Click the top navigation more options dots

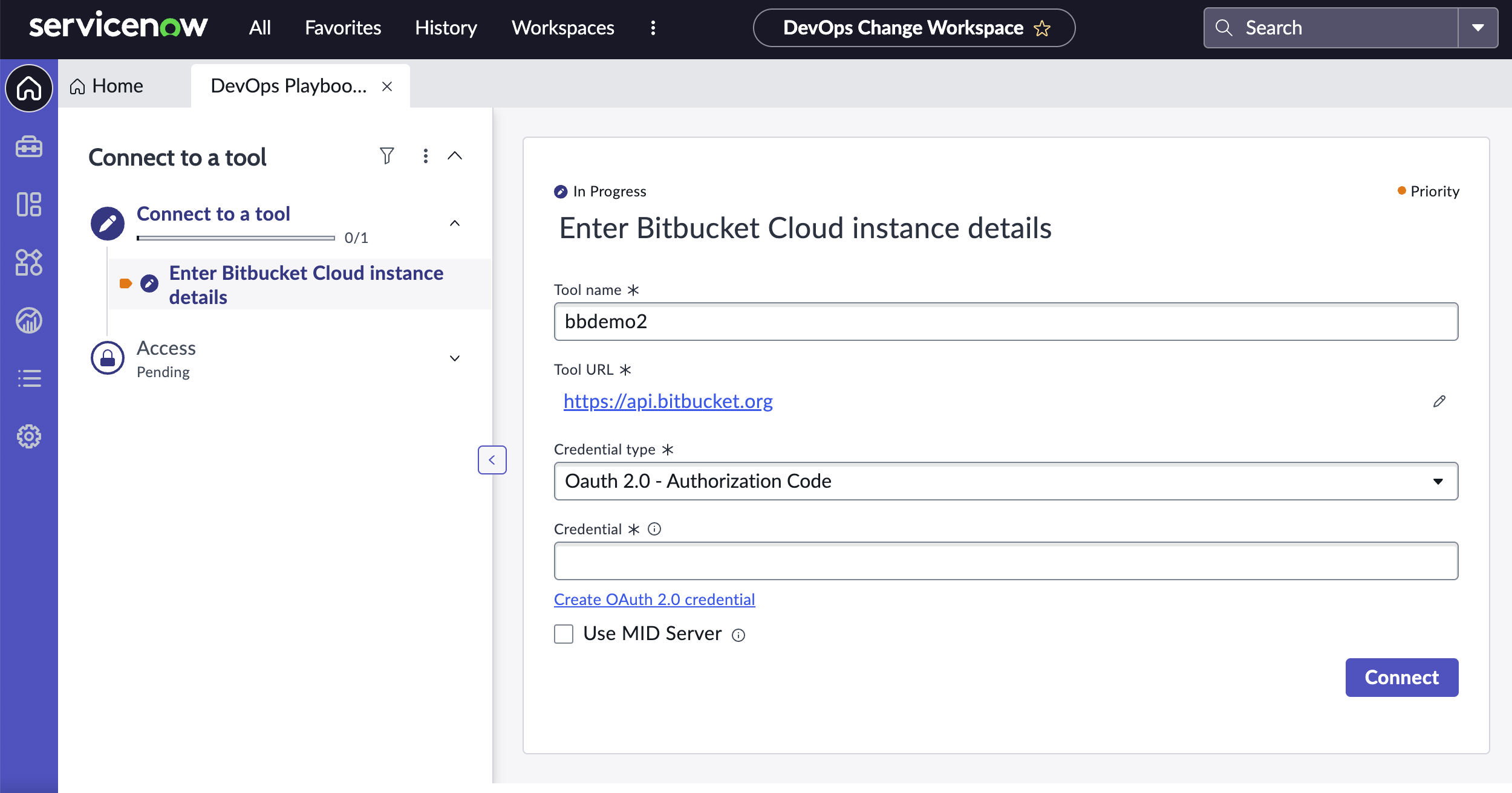(x=653, y=28)
